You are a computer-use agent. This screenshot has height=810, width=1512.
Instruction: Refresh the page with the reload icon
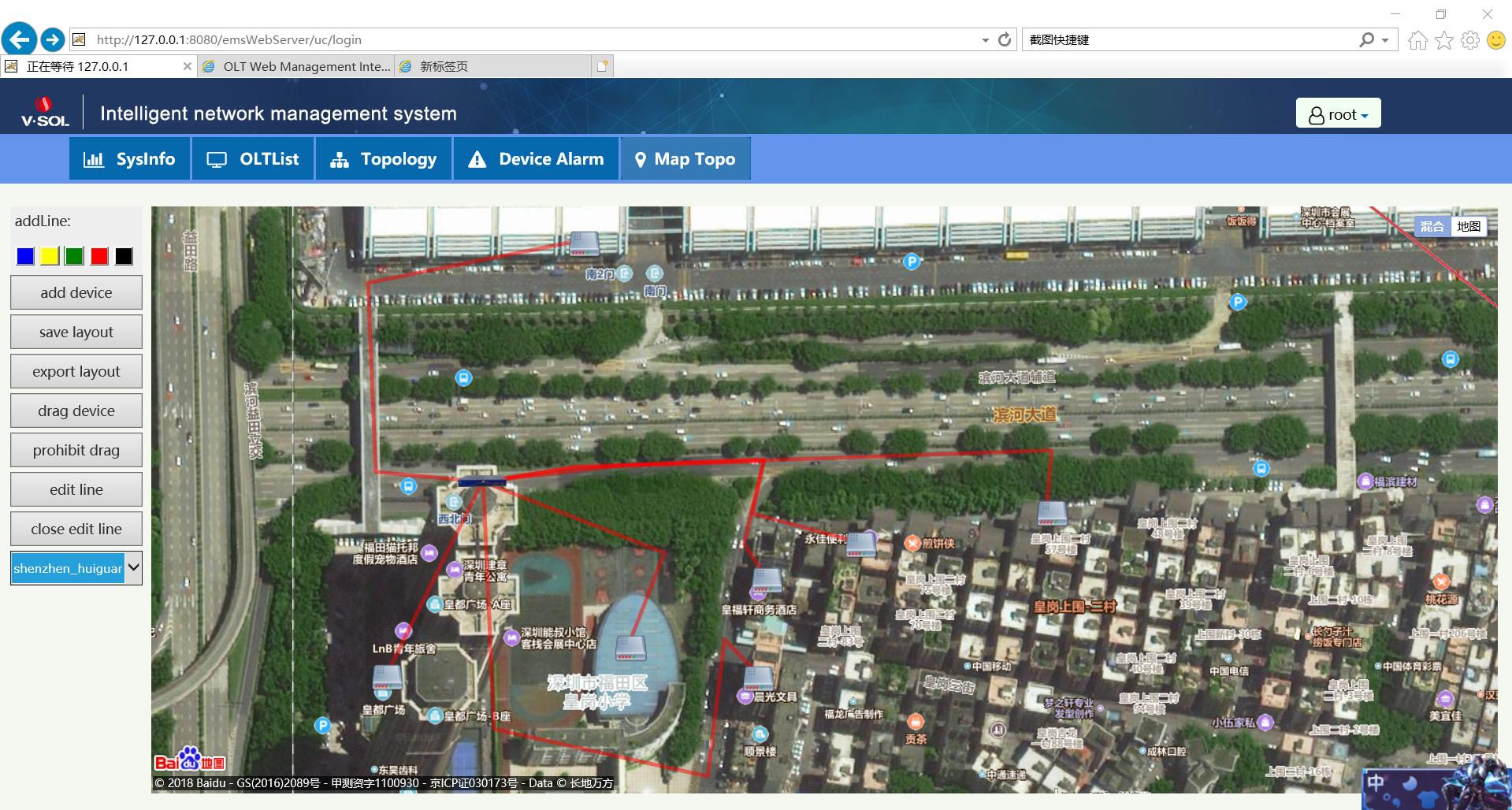[x=1005, y=39]
